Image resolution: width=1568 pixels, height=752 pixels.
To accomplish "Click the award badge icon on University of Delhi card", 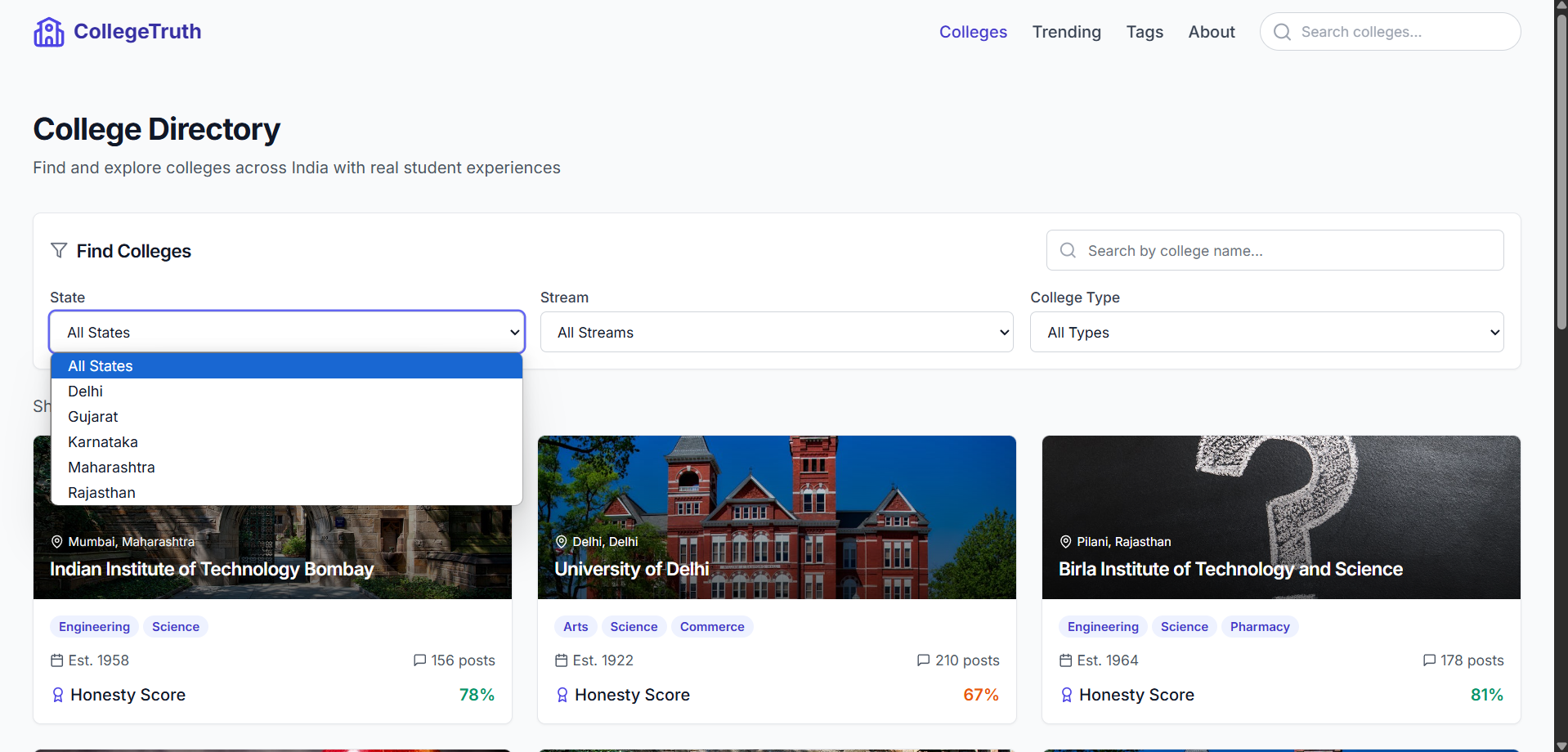I will point(562,695).
